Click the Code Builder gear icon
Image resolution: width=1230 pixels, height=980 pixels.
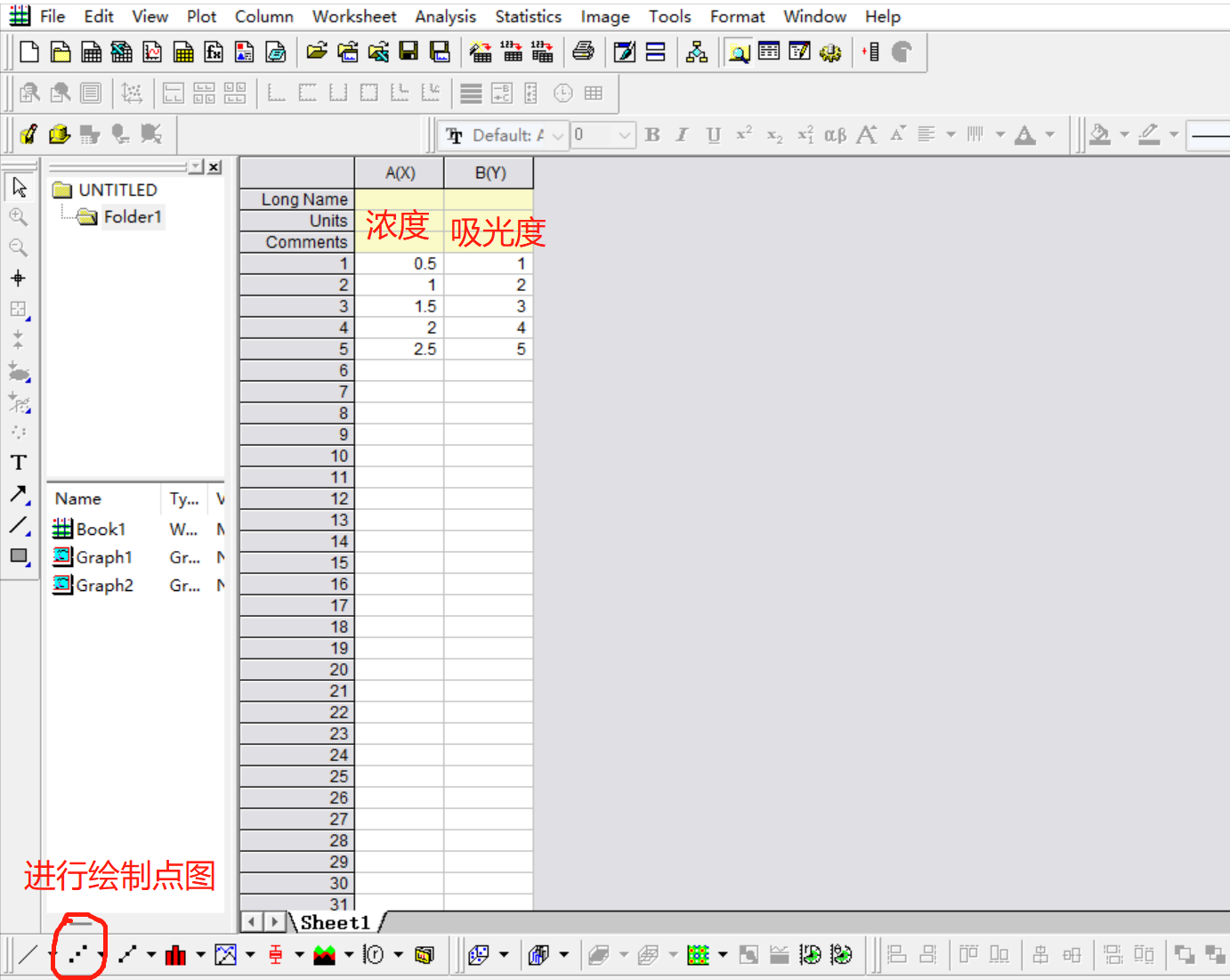(830, 52)
